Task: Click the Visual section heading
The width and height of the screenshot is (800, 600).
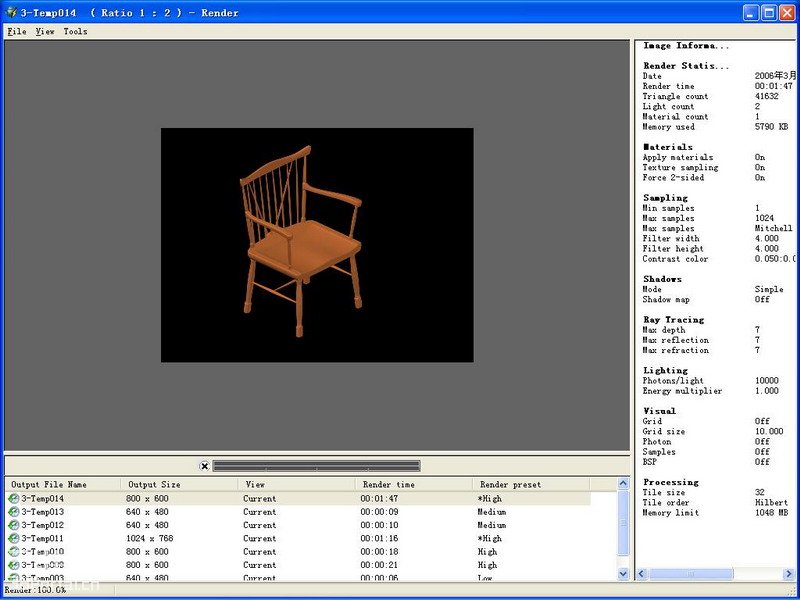Action: click(659, 411)
